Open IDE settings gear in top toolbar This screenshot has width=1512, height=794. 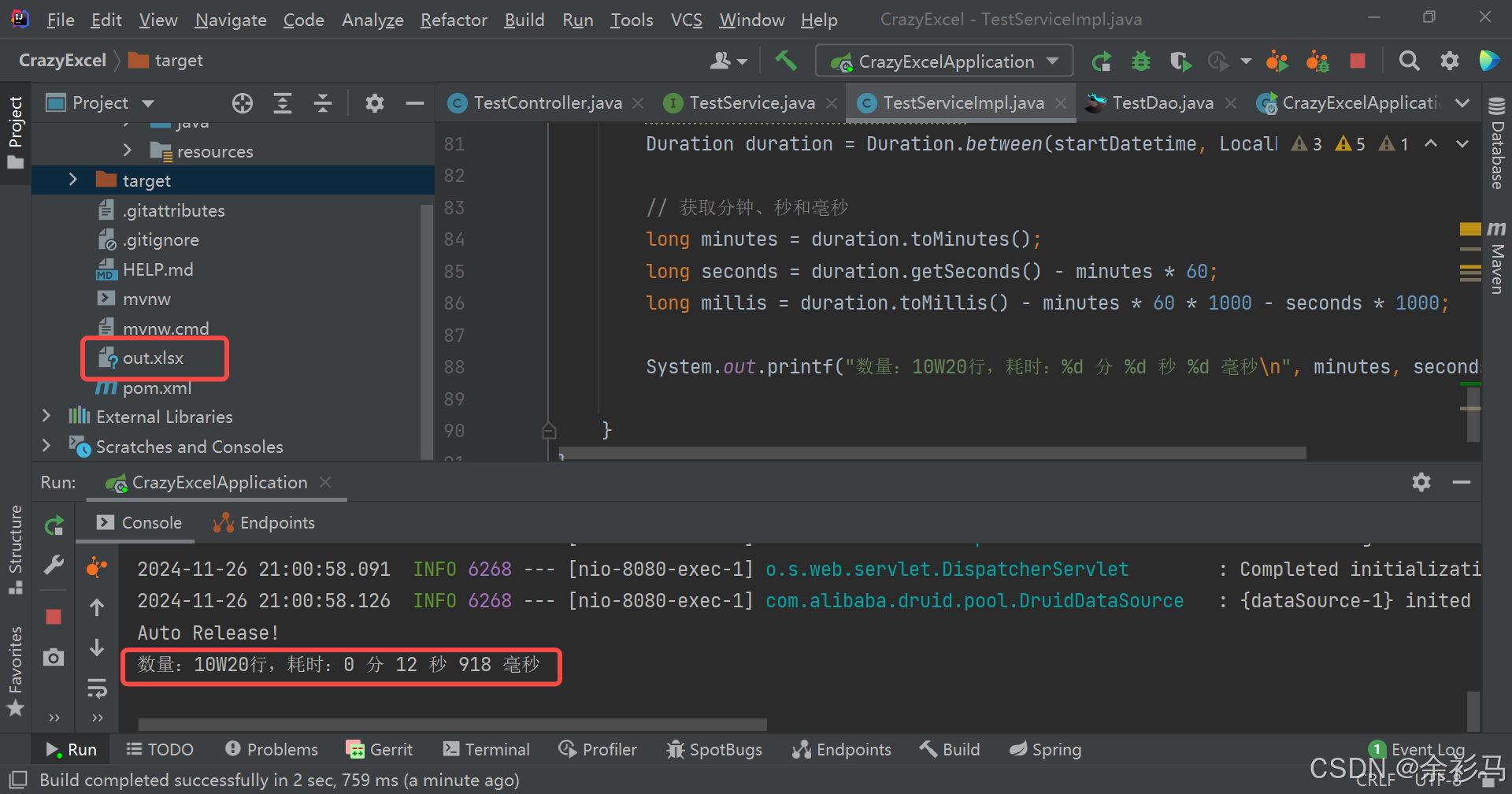click(x=1449, y=61)
